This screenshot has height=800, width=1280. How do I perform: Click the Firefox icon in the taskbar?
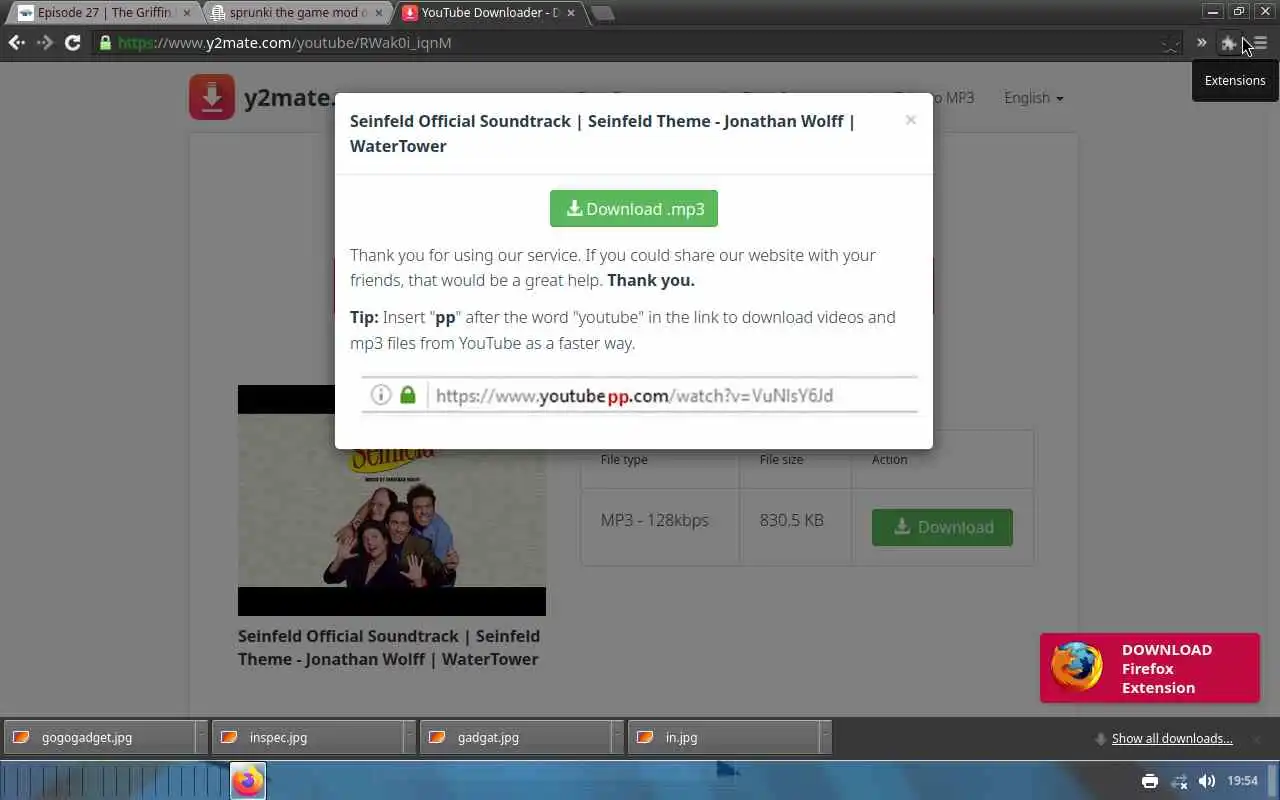pyautogui.click(x=248, y=781)
